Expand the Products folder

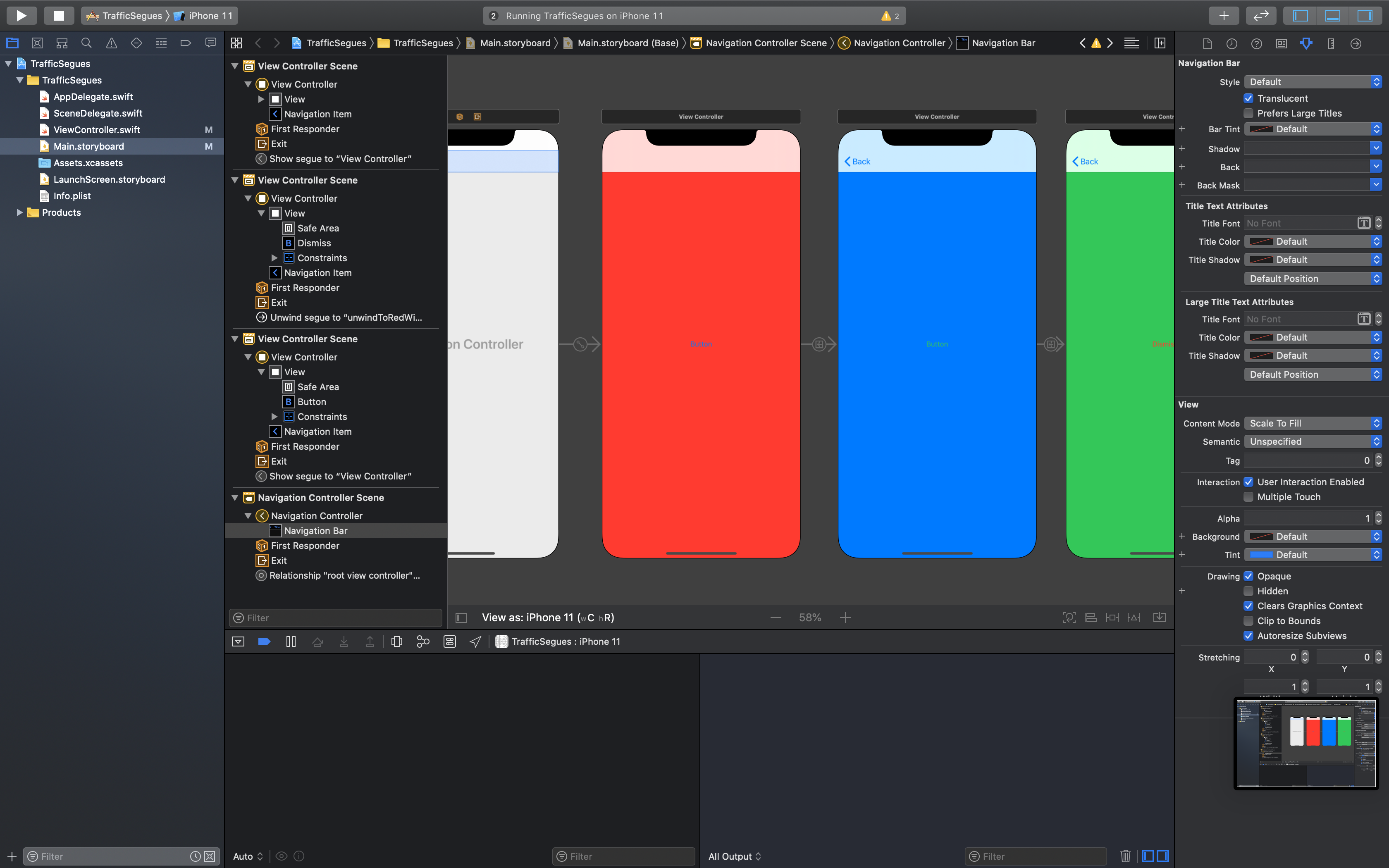(x=19, y=212)
